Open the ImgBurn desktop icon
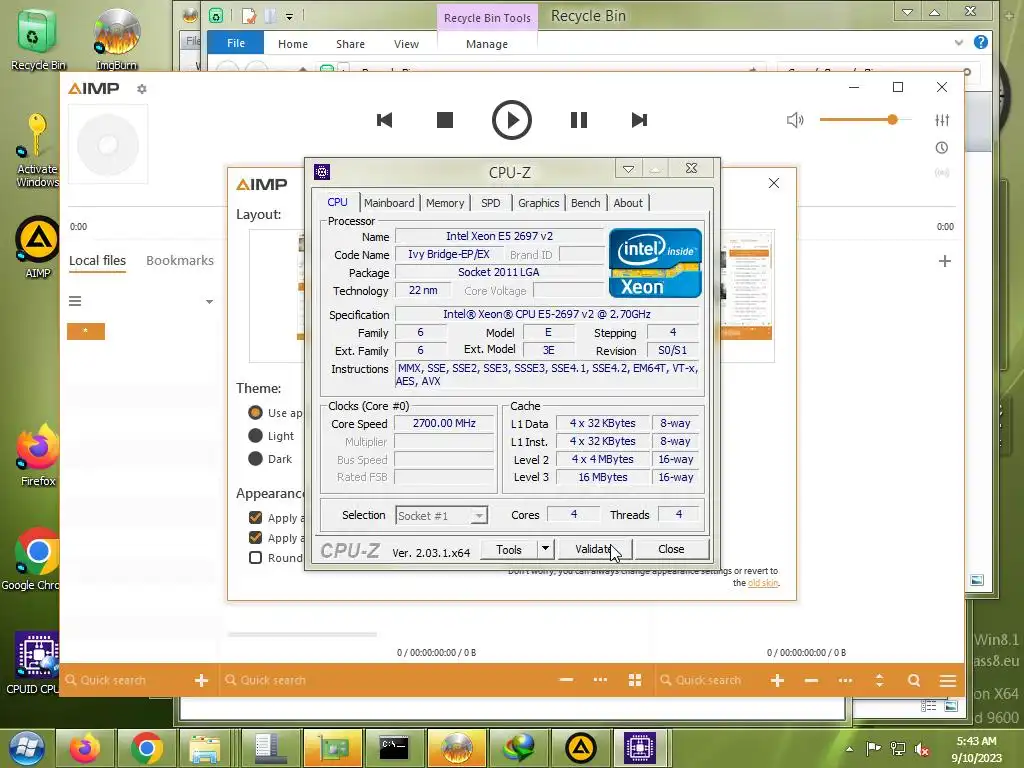This screenshot has width=1024, height=768. click(x=116, y=39)
